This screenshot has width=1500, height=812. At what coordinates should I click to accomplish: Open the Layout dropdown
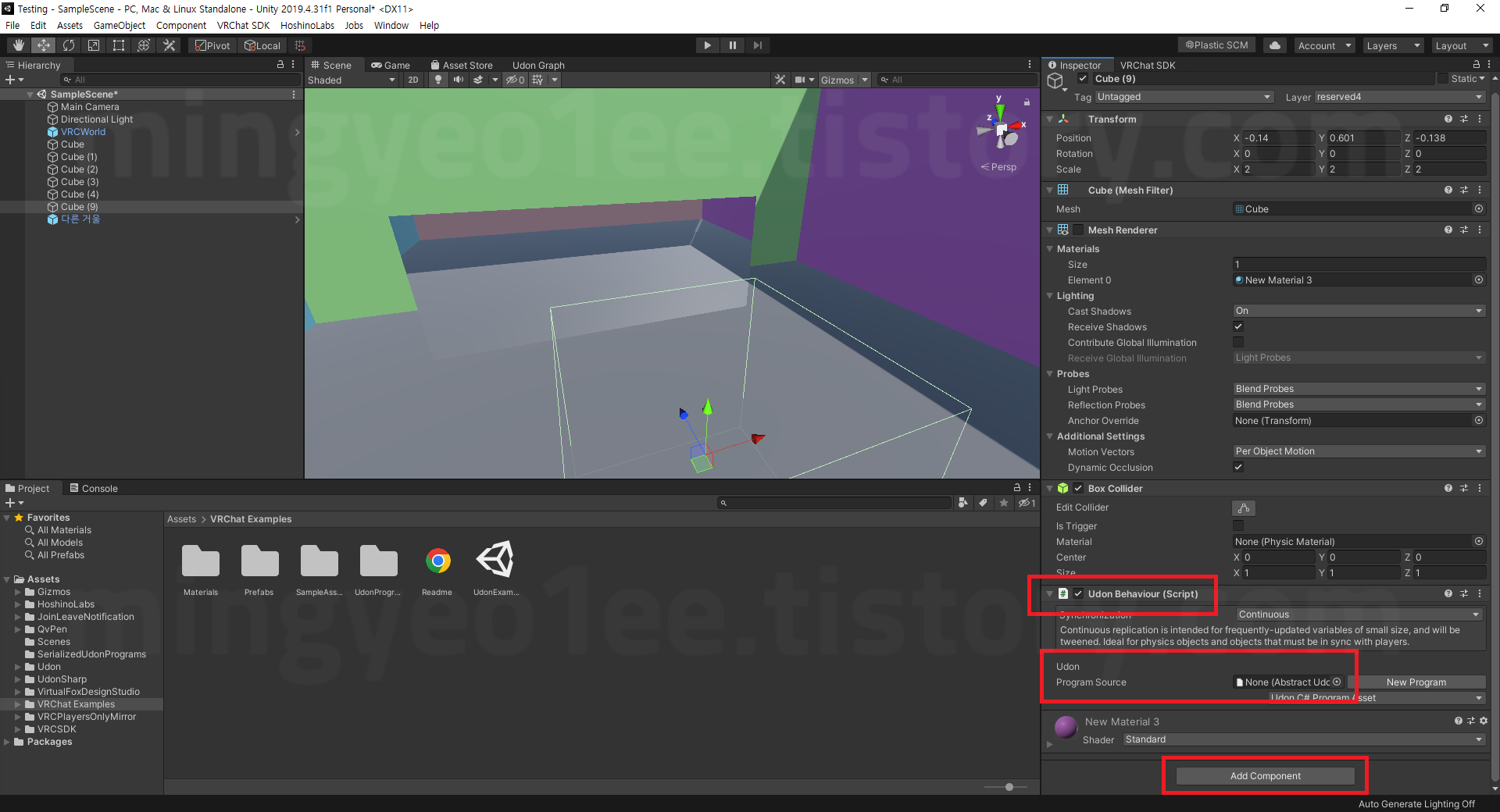[1462, 45]
